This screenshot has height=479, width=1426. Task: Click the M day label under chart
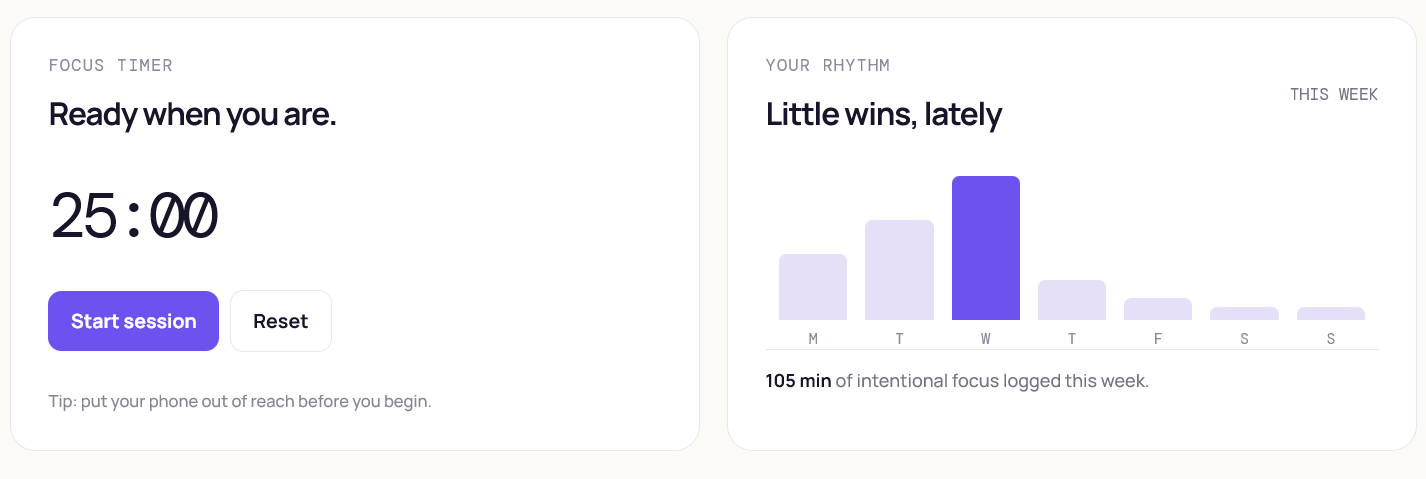coord(813,339)
